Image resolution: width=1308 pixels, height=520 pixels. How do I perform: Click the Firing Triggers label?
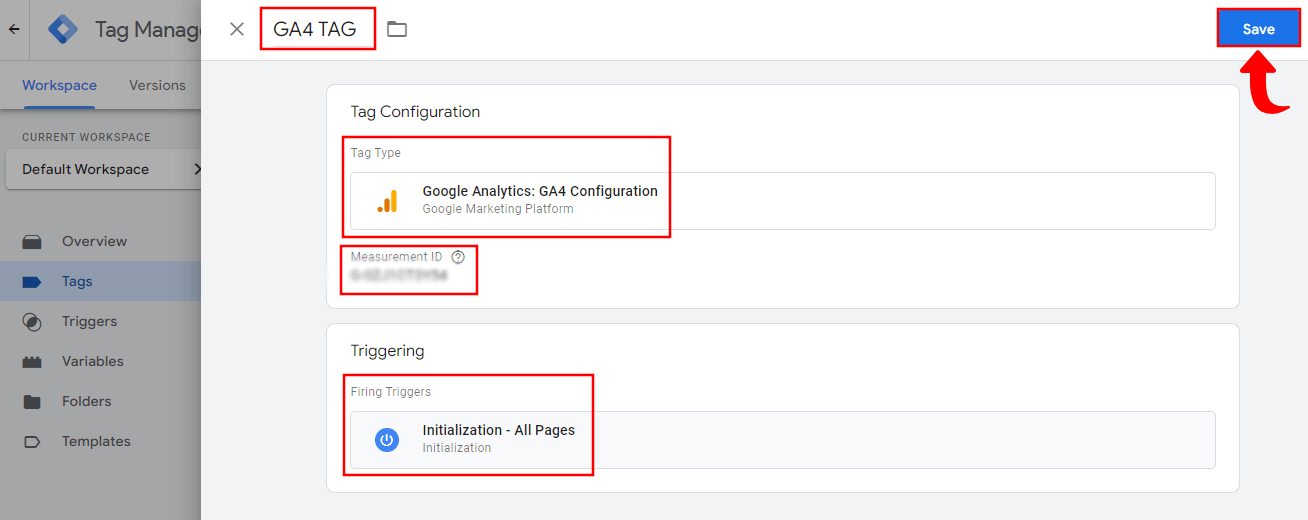[x=391, y=392]
